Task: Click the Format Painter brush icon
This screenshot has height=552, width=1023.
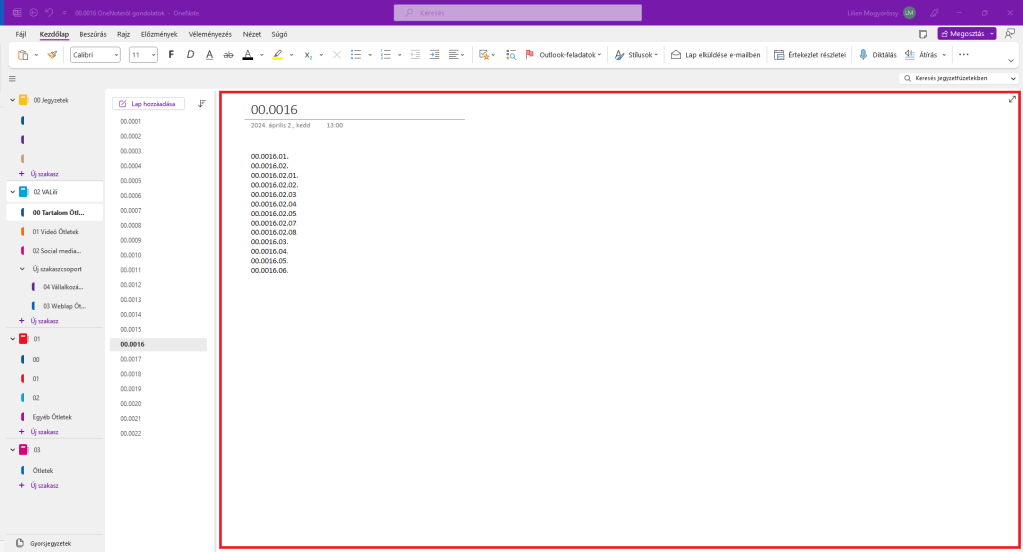Action: click(x=52, y=55)
